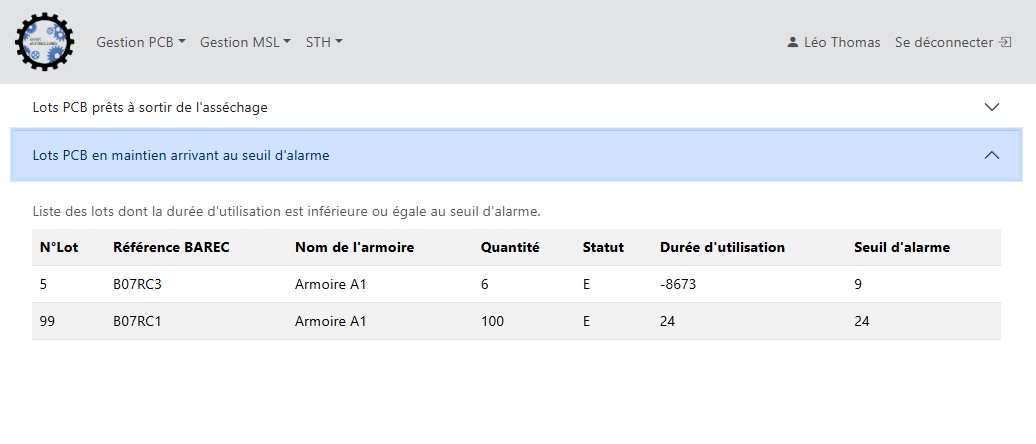Select the row with reference B07RC1

point(137,321)
